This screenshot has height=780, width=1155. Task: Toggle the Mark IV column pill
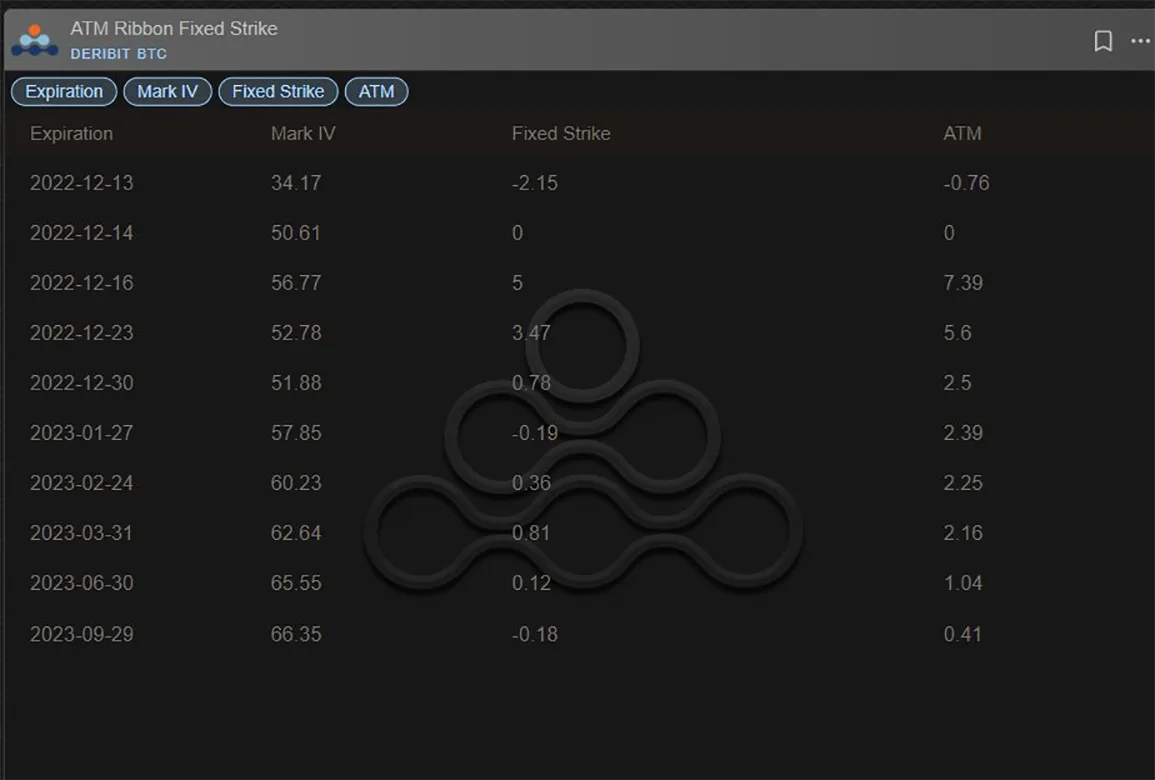coord(167,91)
